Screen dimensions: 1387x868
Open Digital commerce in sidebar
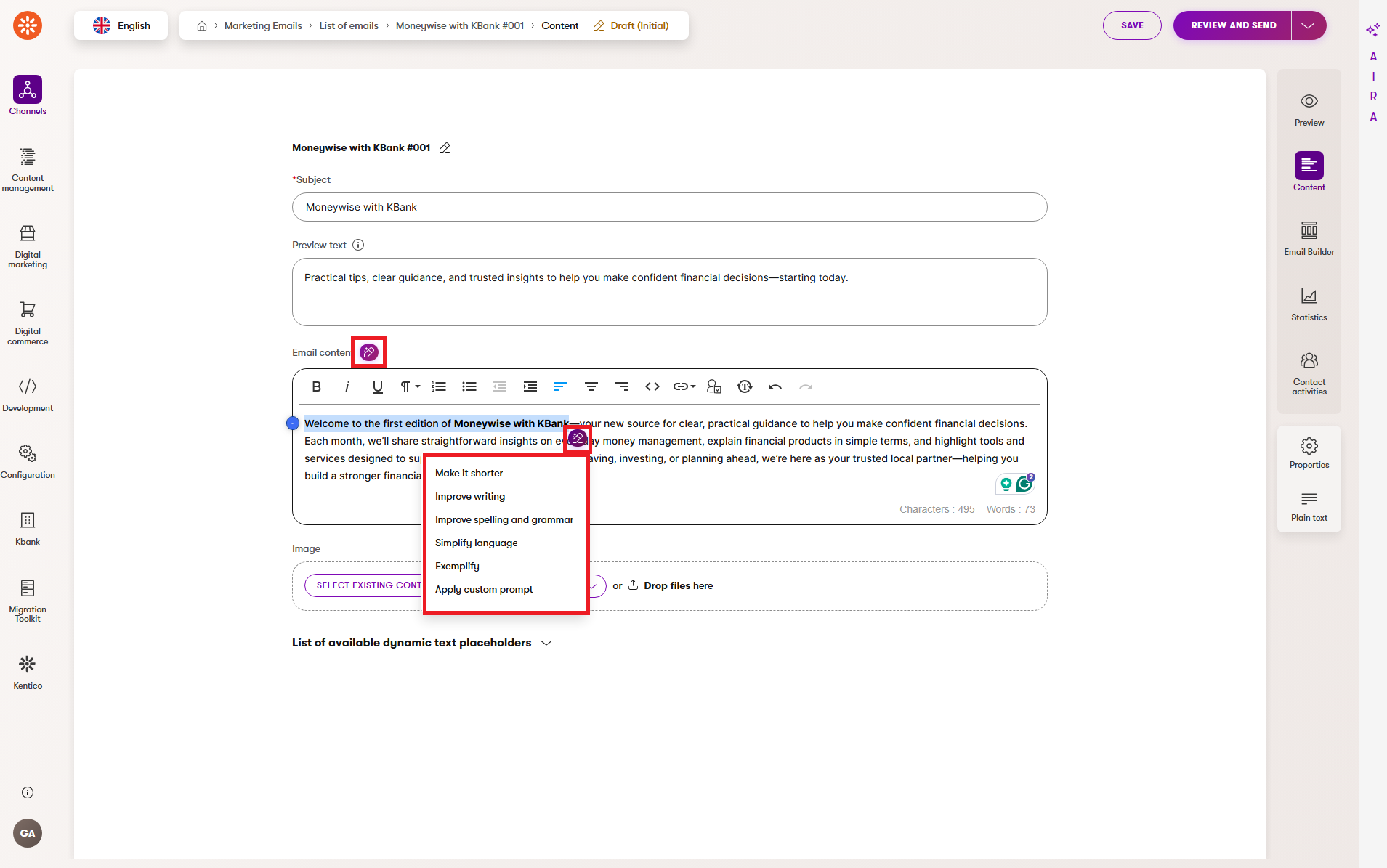(x=28, y=323)
